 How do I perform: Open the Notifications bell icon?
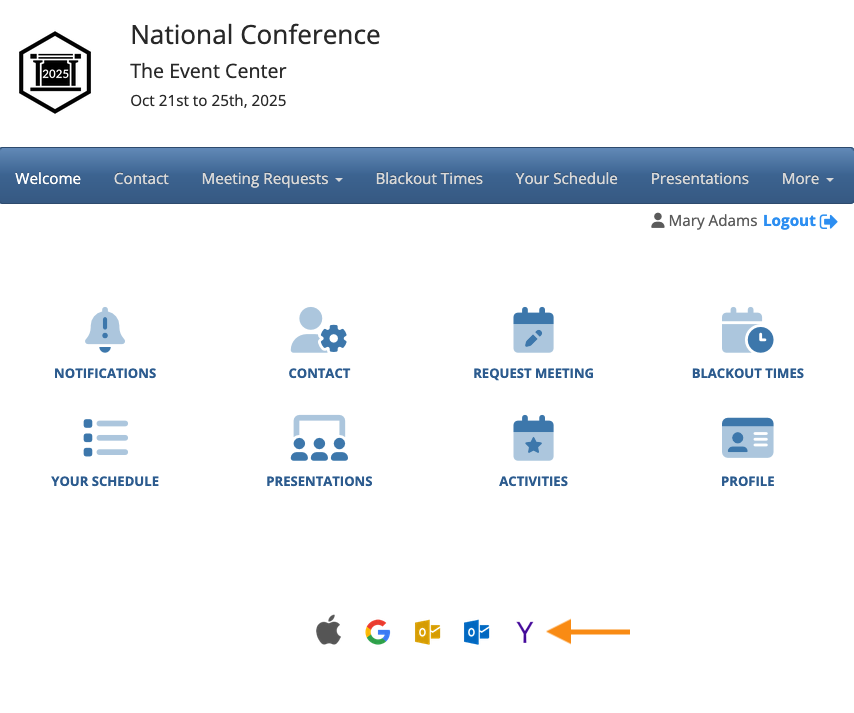105,330
